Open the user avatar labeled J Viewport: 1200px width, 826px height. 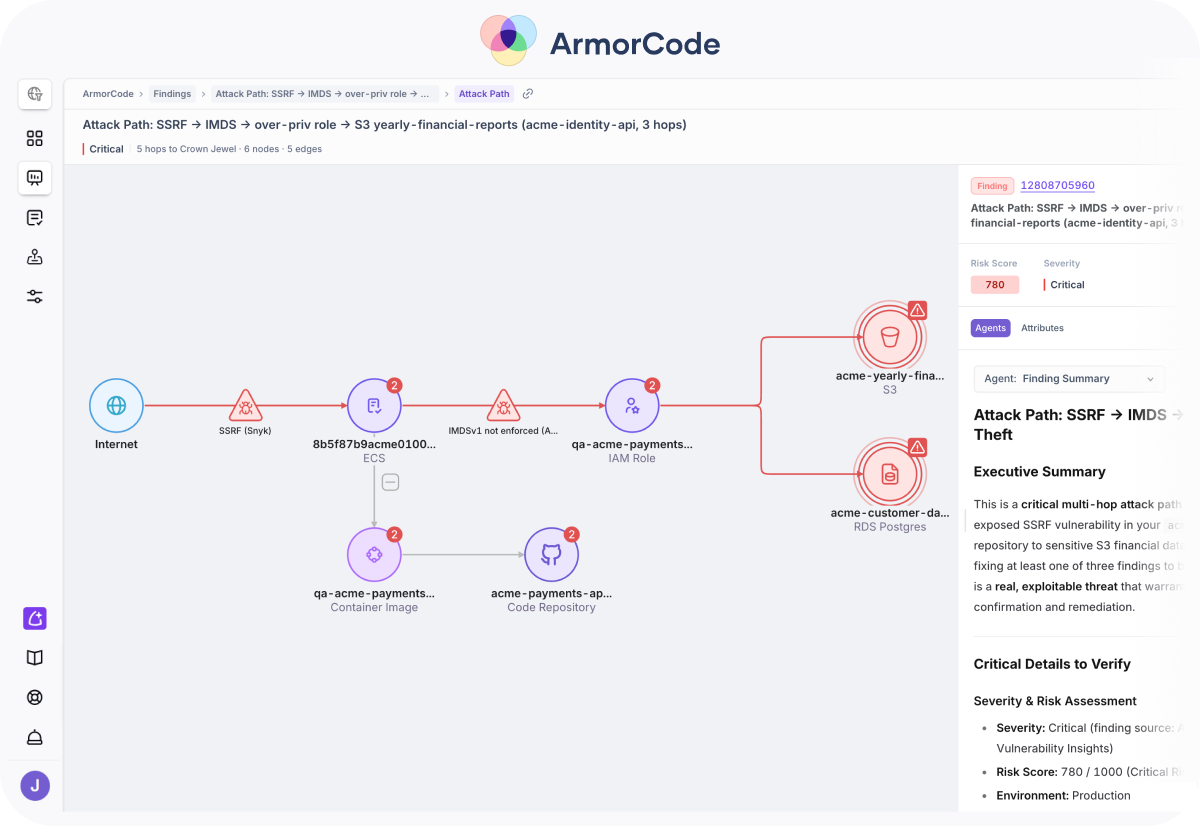(35, 786)
